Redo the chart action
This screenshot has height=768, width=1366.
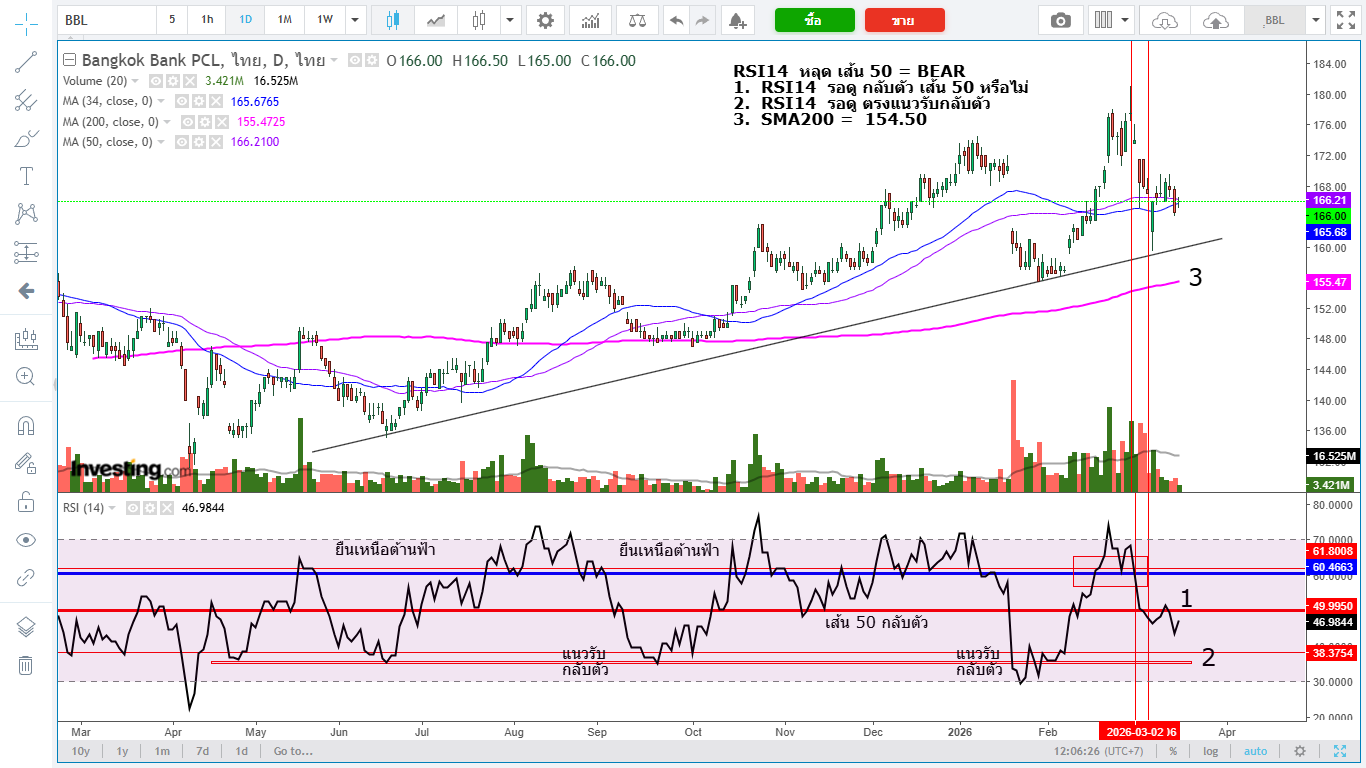point(702,19)
